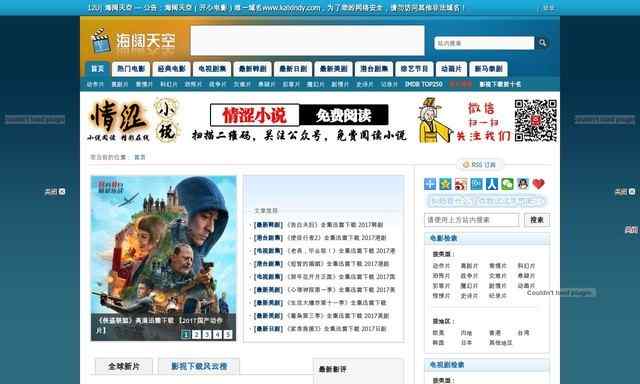The height and width of the screenshot is (384, 640).
Task: Click the RSS 订阅 link
Action: pos(480,165)
